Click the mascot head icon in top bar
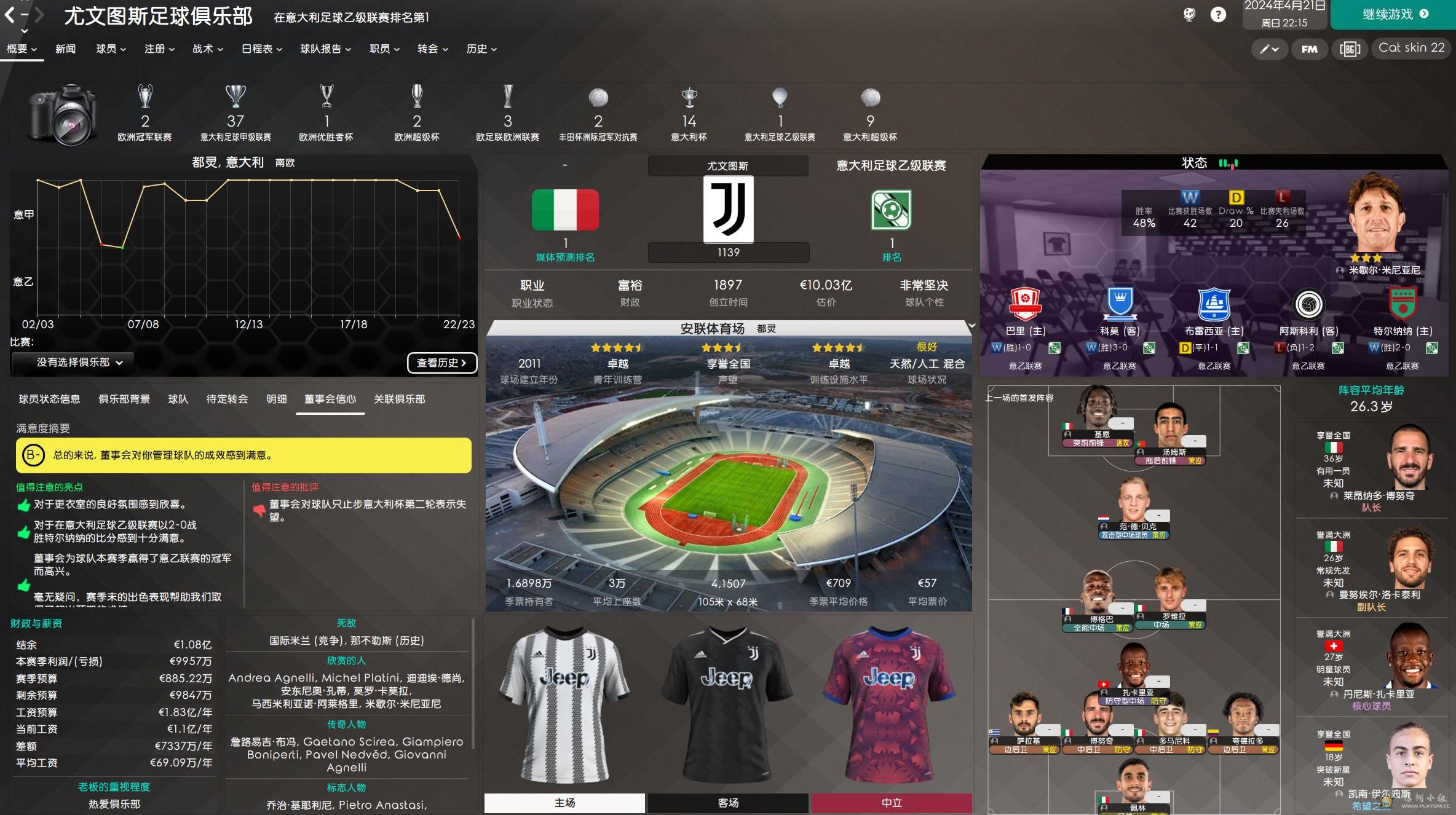 [1189, 15]
